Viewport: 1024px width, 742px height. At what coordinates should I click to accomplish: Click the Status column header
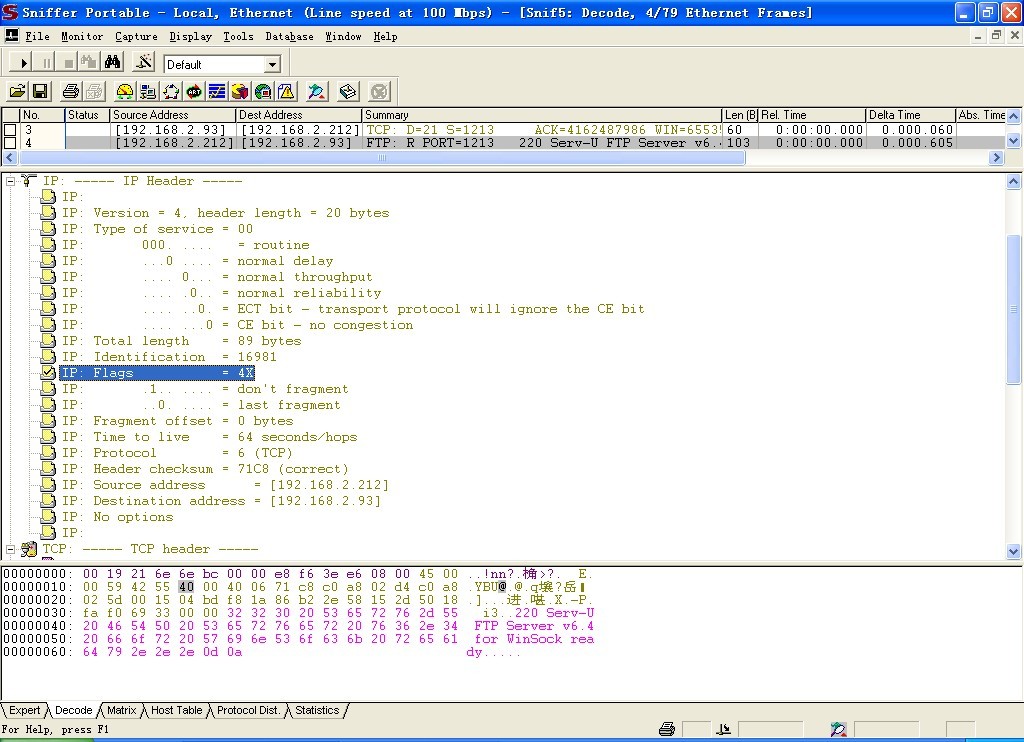coord(87,115)
